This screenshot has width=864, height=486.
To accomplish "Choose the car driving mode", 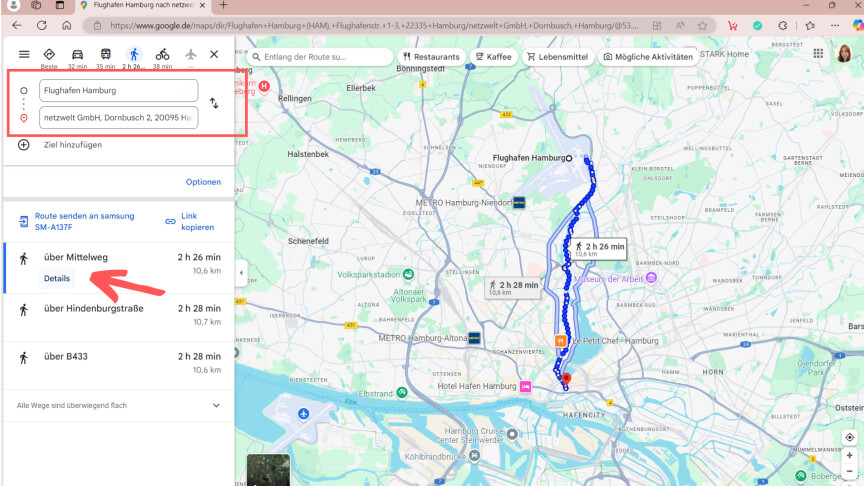I will (x=77, y=55).
